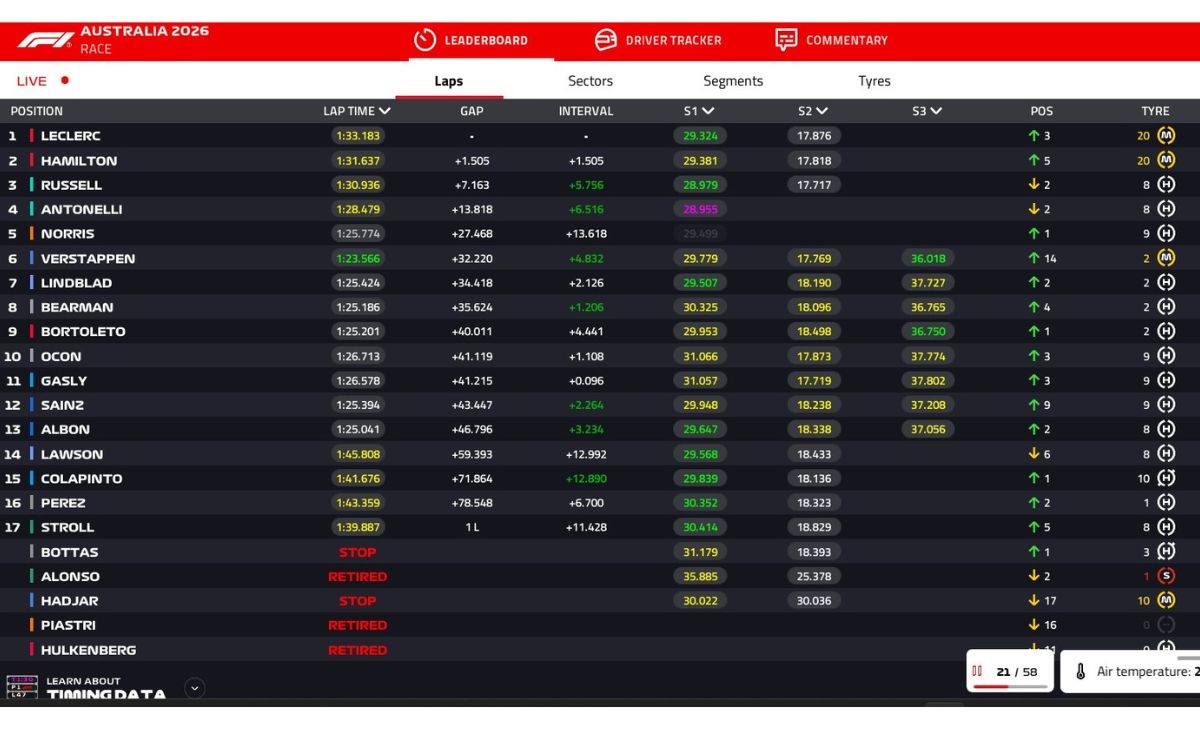Click the Leaderboard stopwatch icon
The width and height of the screenshot is (1200, 729).
point(425,40)
